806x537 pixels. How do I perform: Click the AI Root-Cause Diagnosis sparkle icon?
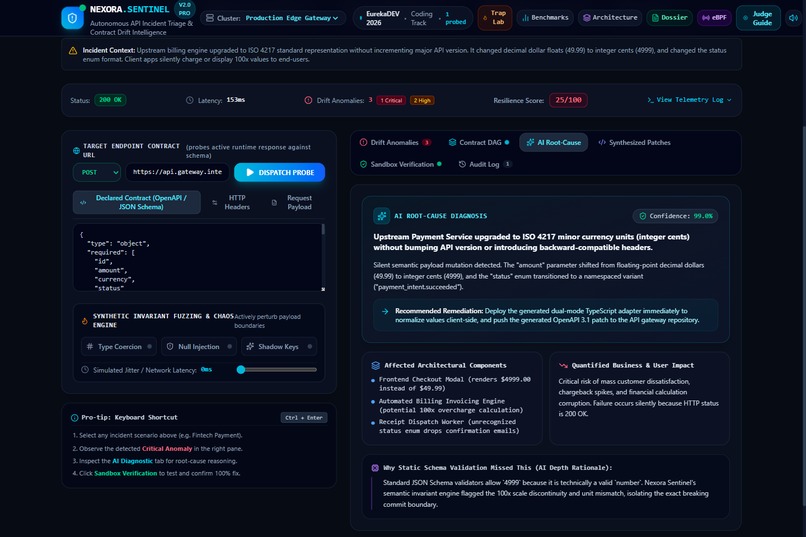click(381, 216)
